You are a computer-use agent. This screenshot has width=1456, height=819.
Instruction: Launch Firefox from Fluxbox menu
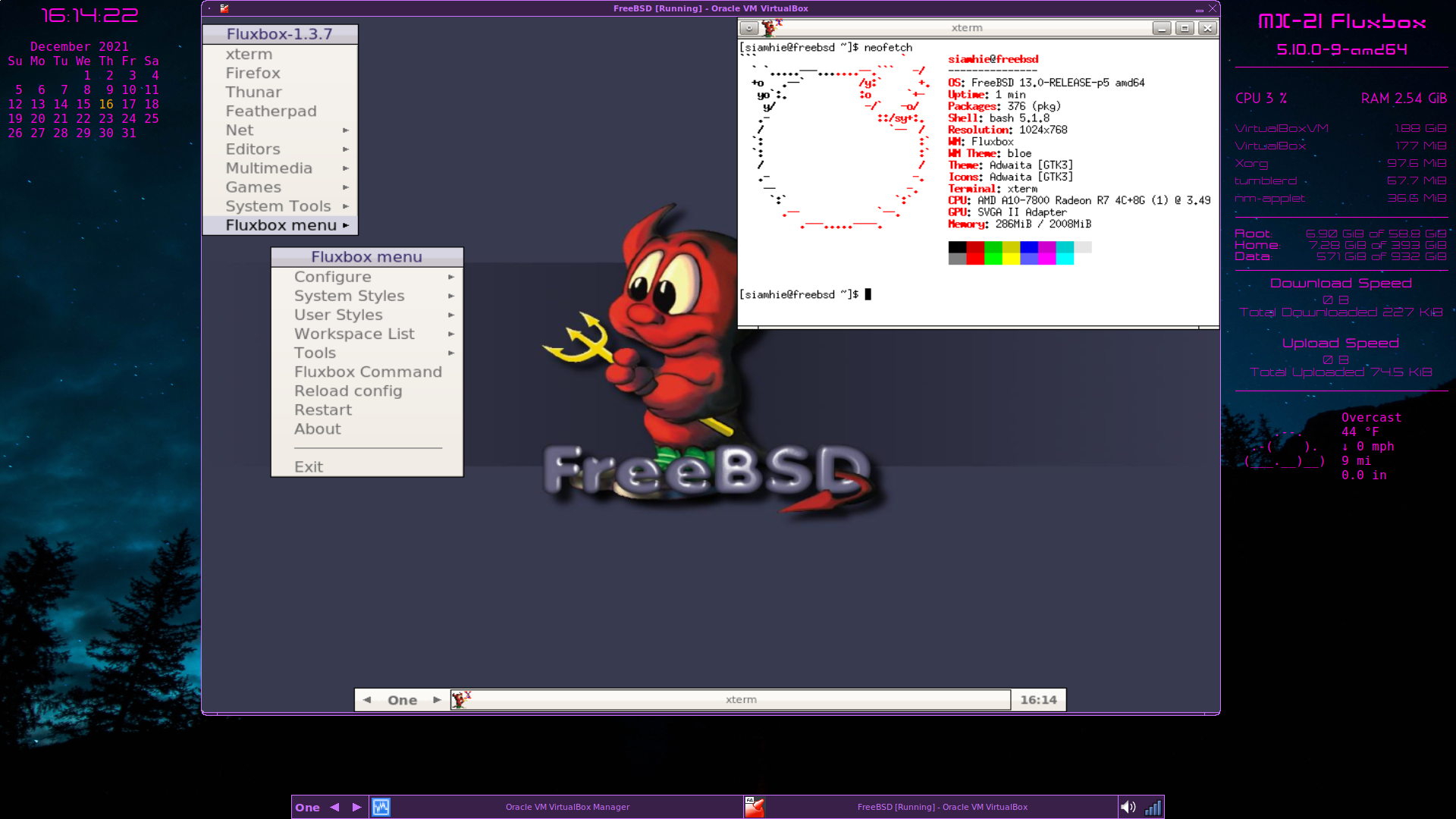pyautogui.click(x=253, y=74)
